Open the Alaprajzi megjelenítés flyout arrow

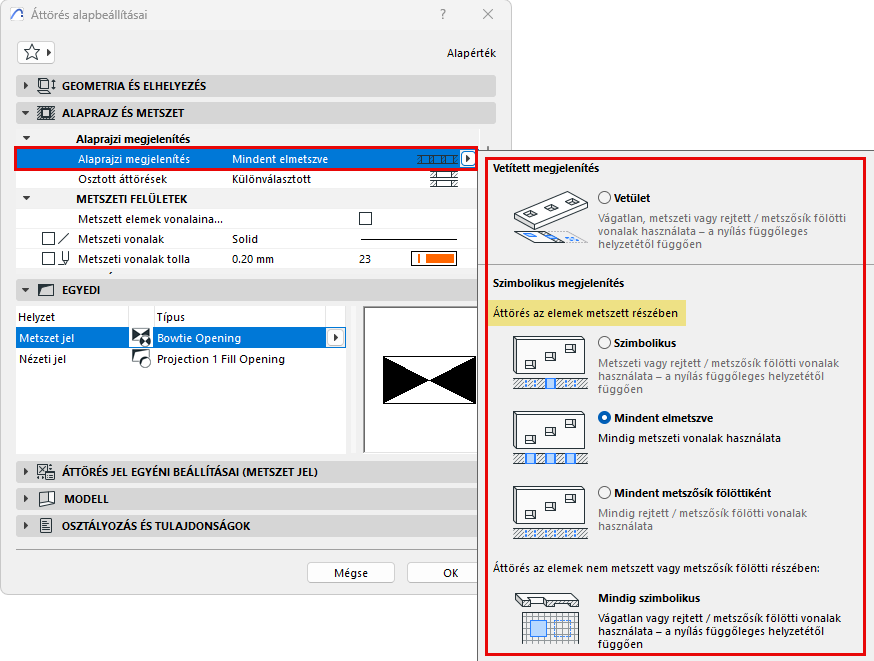468,159
